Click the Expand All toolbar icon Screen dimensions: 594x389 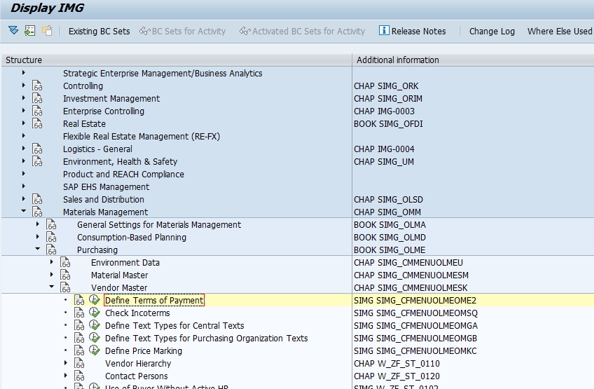tap(13, 30)
